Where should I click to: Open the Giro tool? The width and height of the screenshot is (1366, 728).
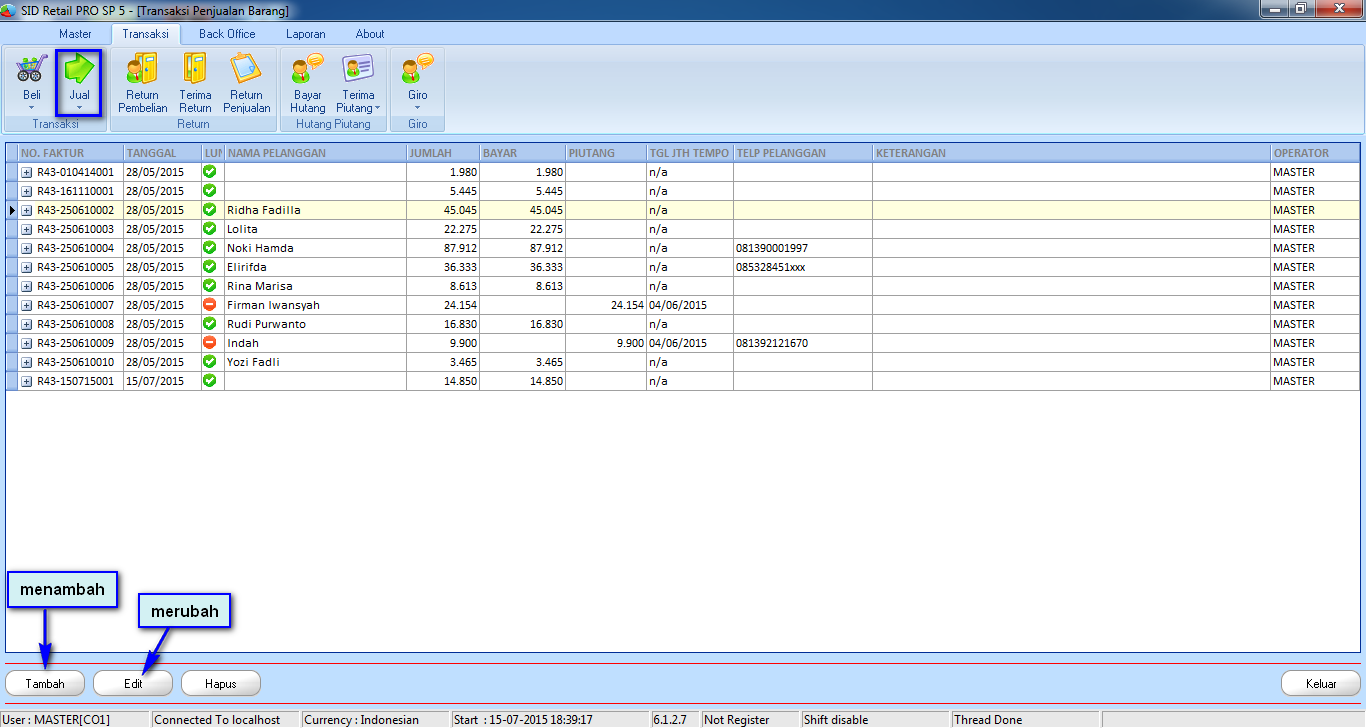(418, 80)
